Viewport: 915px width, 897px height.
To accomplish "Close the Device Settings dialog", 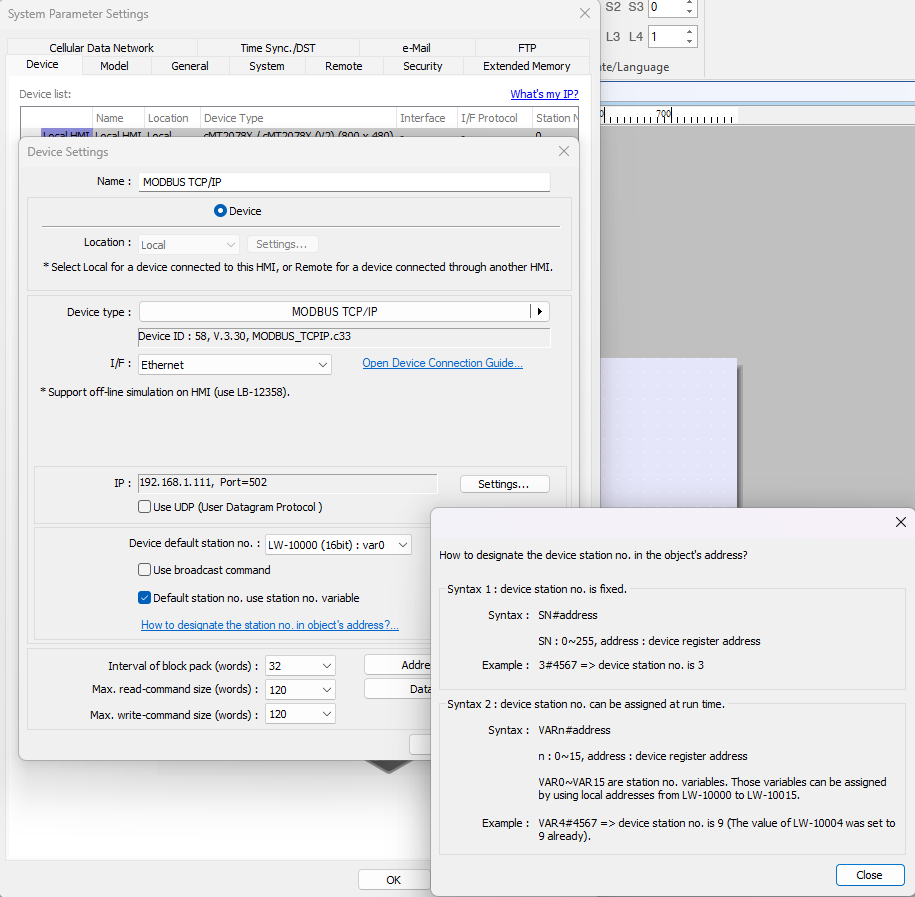I will click(x=564, y=151).
